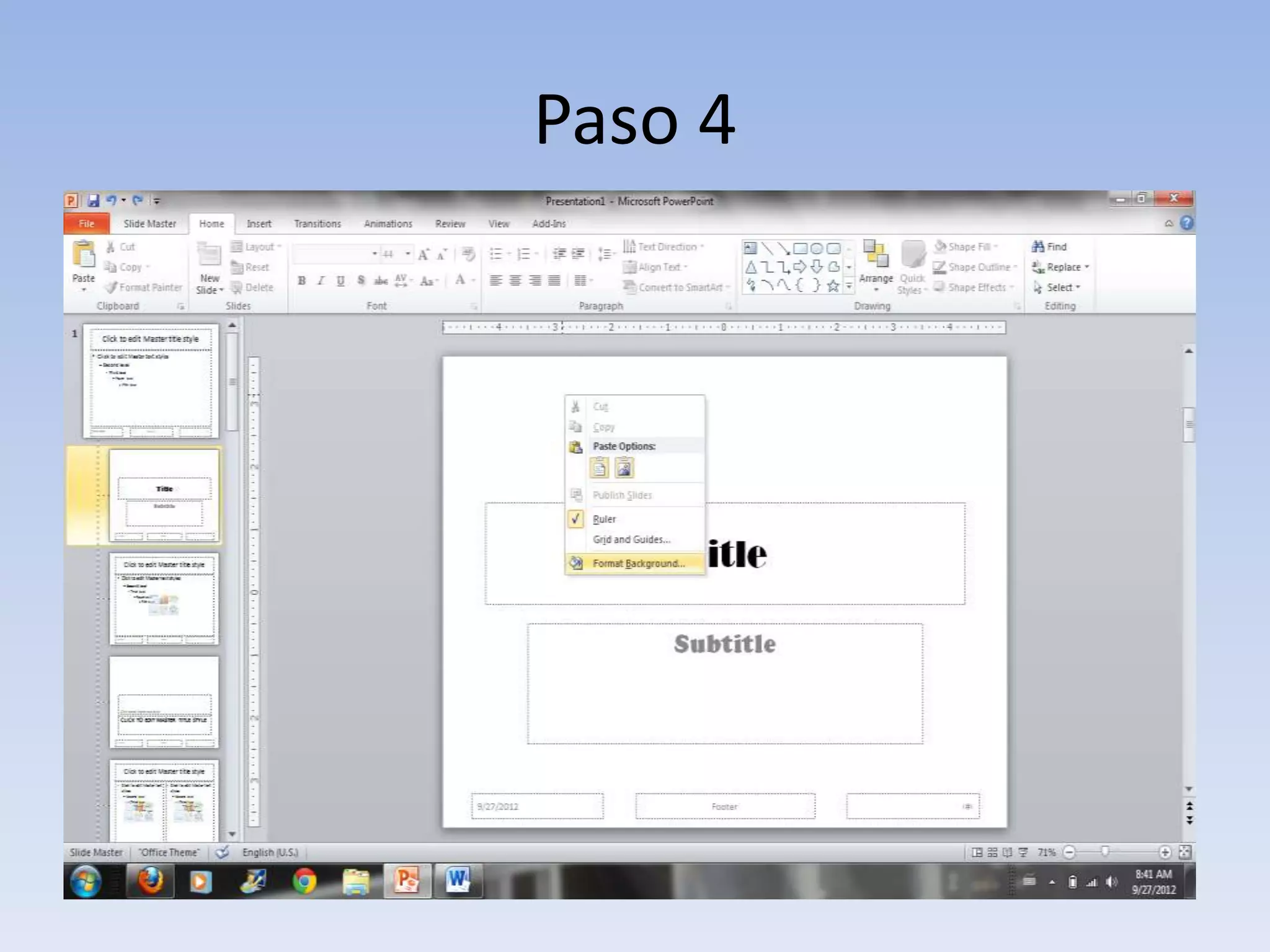Viewport: 1270px width, 952px height.
Task: Switch to the Slide Master tab
Action: pyautogui.click(x=149, y=224)
